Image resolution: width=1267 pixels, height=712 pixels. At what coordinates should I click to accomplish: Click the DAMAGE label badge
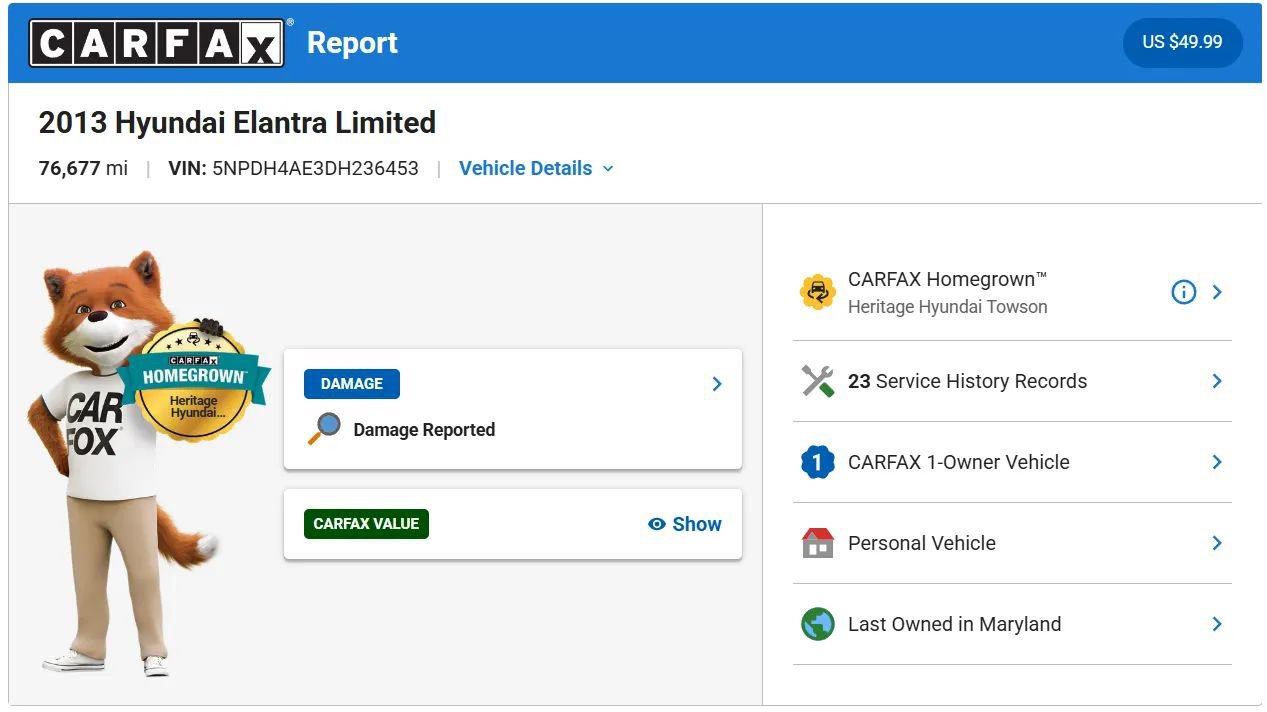pos(352,384)
